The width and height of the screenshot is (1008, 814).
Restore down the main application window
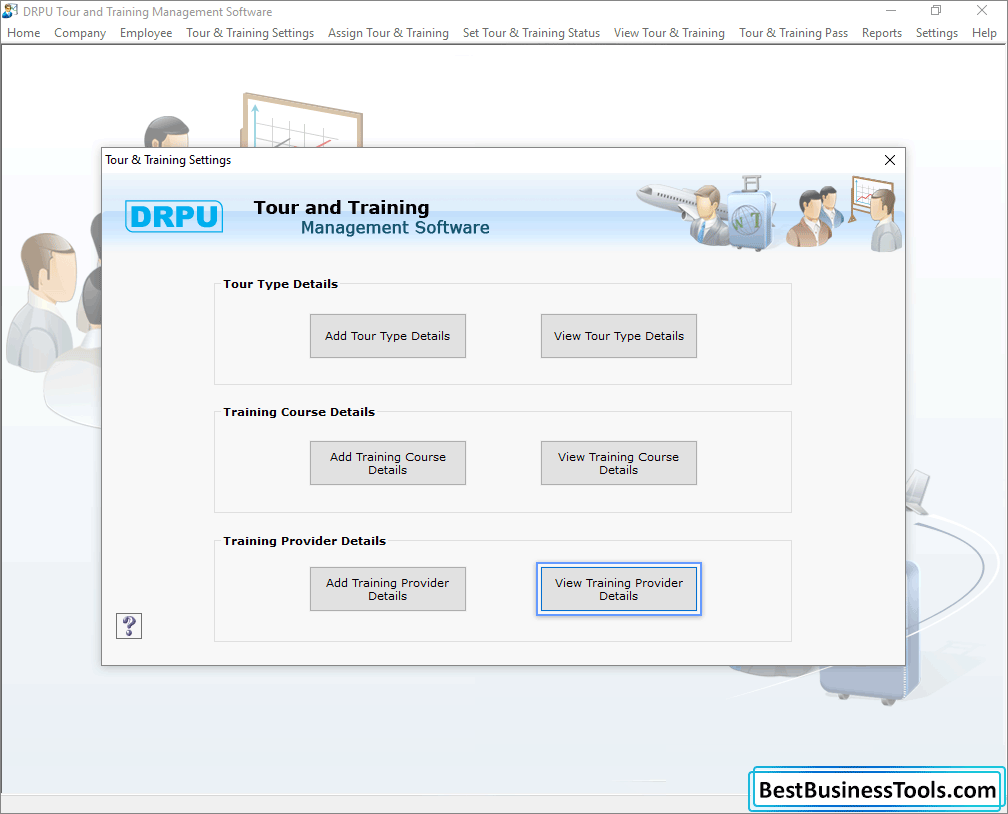pyautogui.click(x=936, y=11)
